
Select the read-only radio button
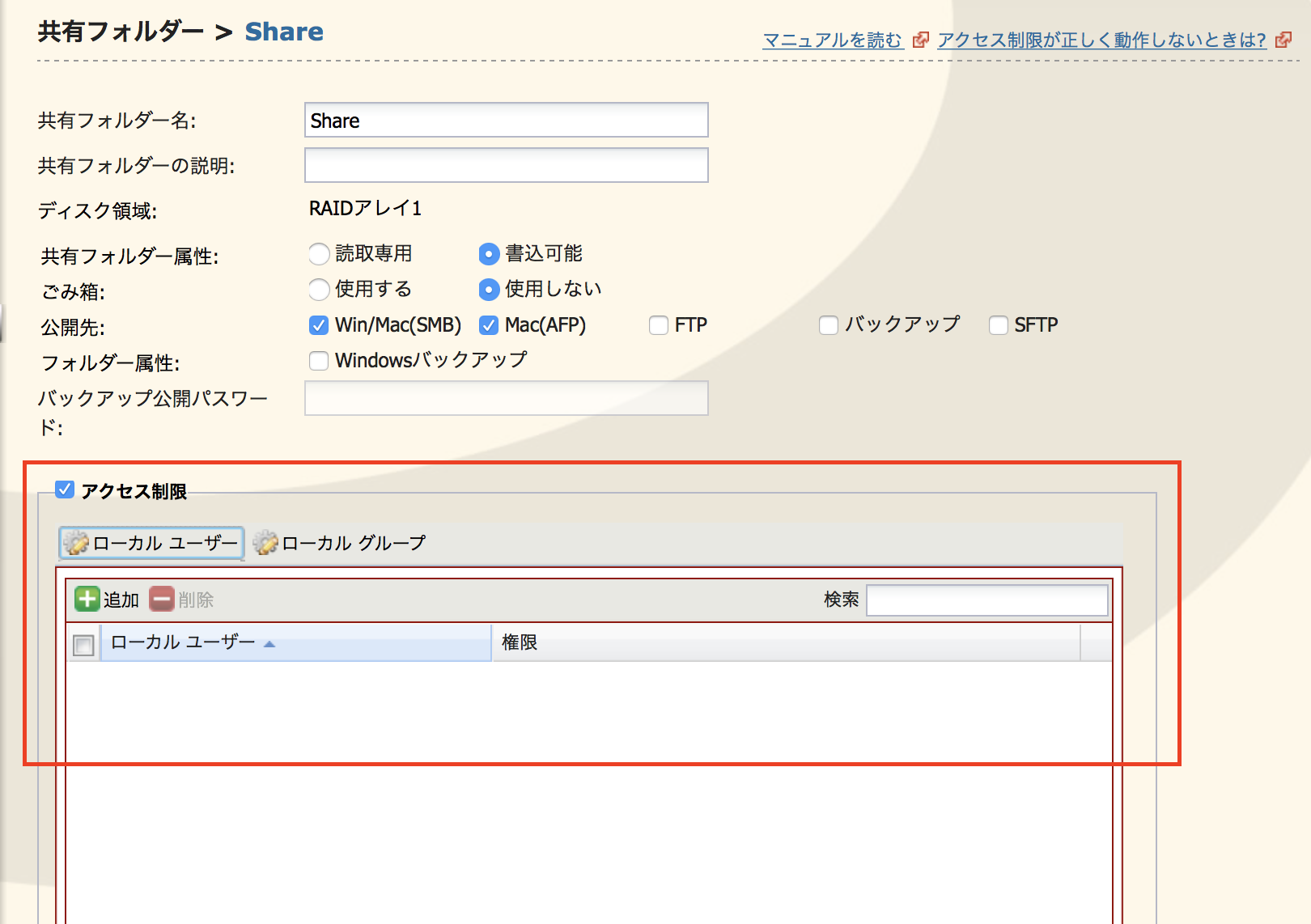[319, 254]
